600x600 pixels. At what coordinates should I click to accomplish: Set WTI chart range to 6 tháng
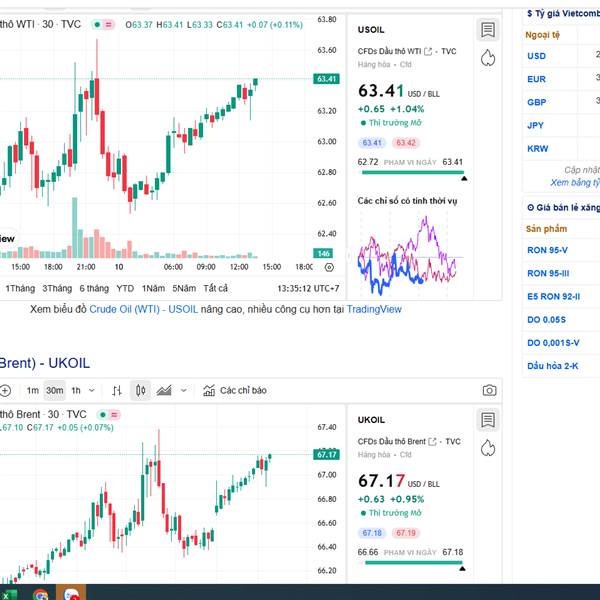94,289
